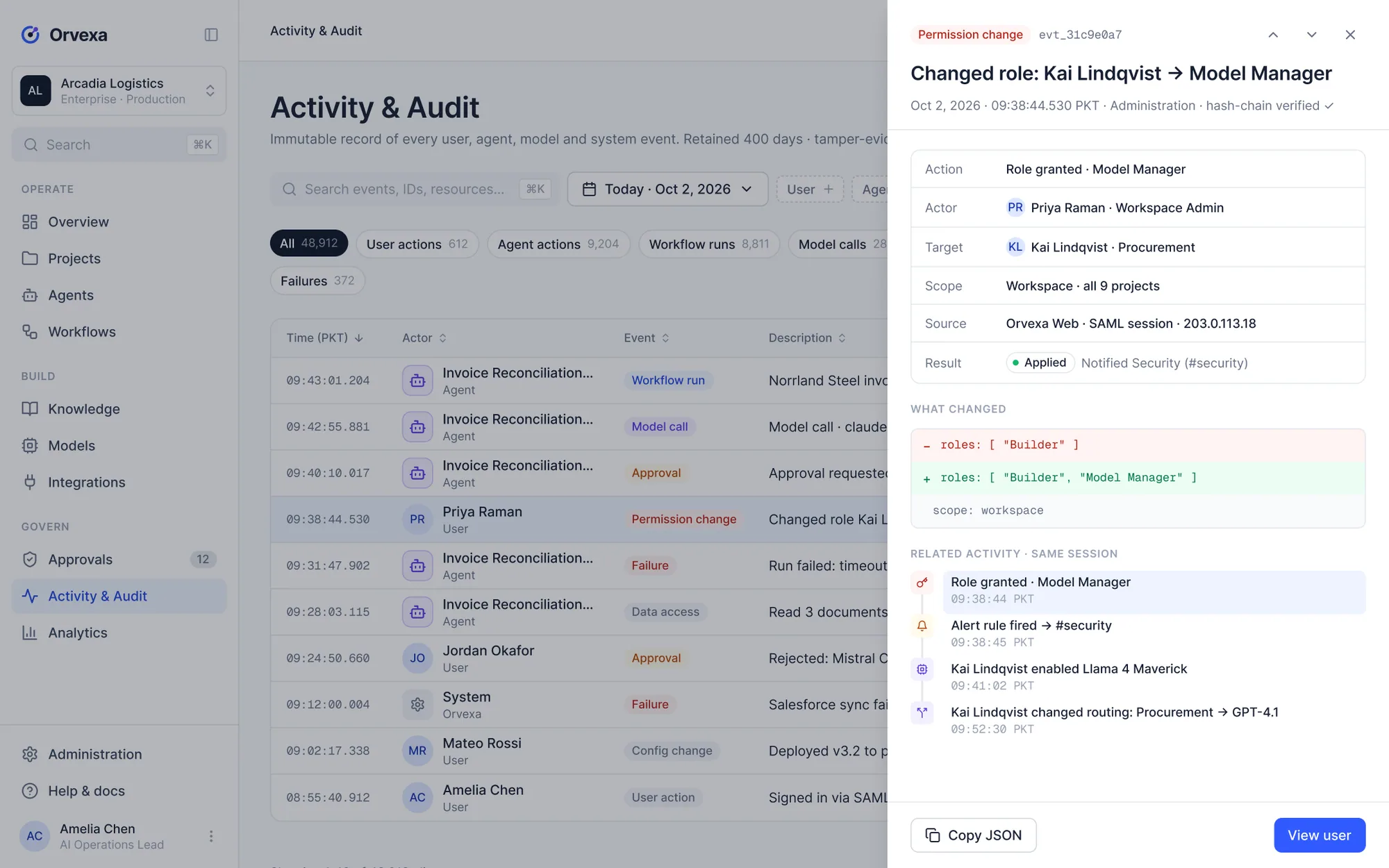Close the event detail panel
The image size is (1389, 868).
click(x=1350, y=35)
